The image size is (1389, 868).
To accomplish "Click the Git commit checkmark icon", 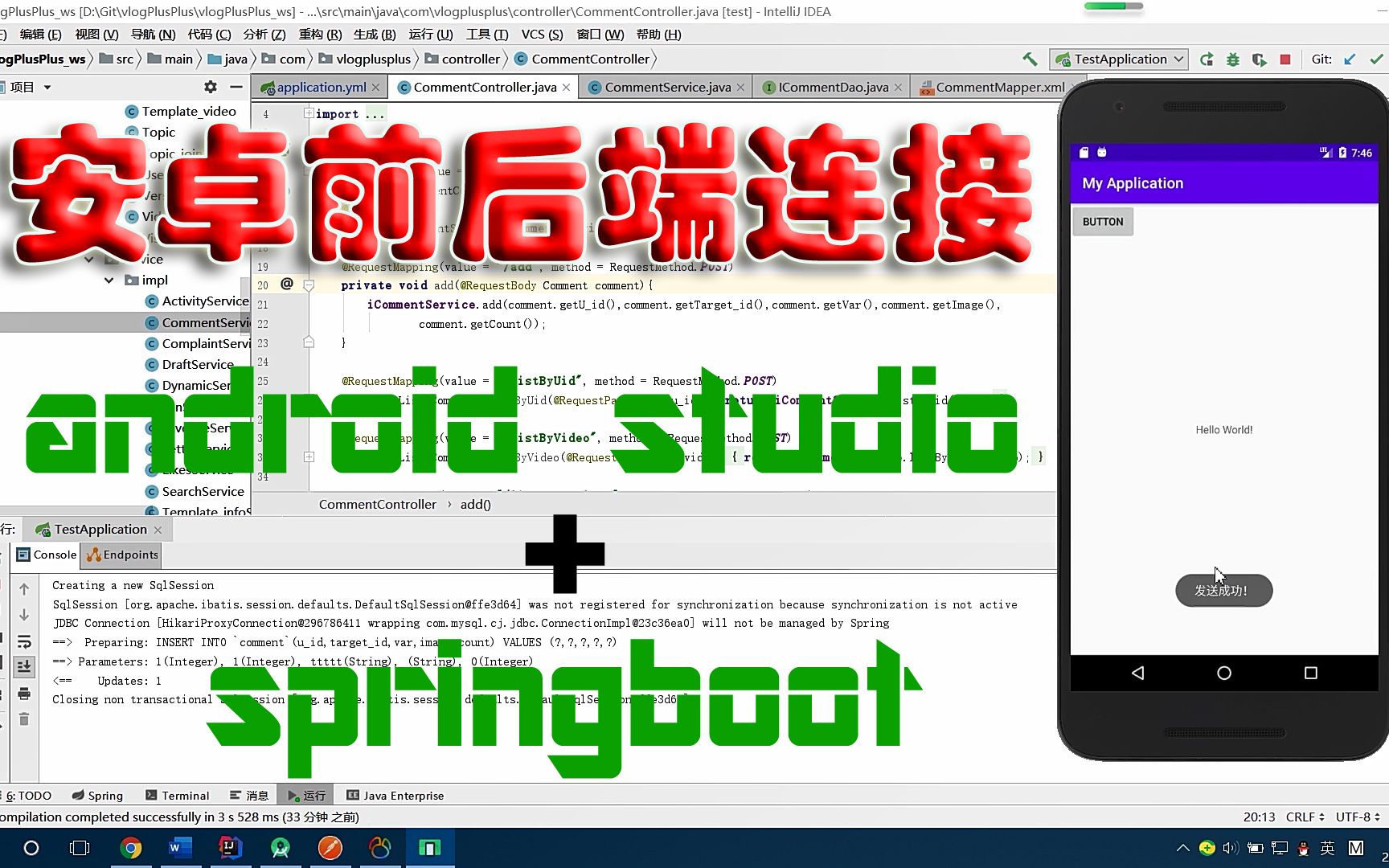I will coord(1376,59).
